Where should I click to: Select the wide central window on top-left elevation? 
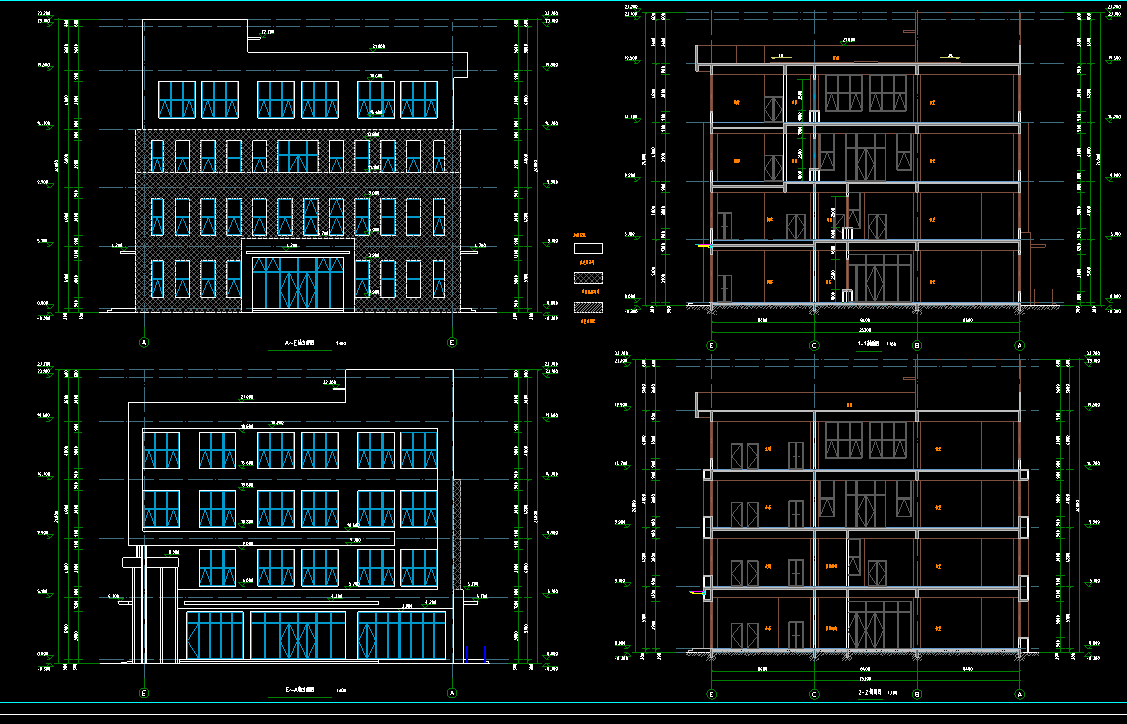pyautogui.click(x=297, y=156)
